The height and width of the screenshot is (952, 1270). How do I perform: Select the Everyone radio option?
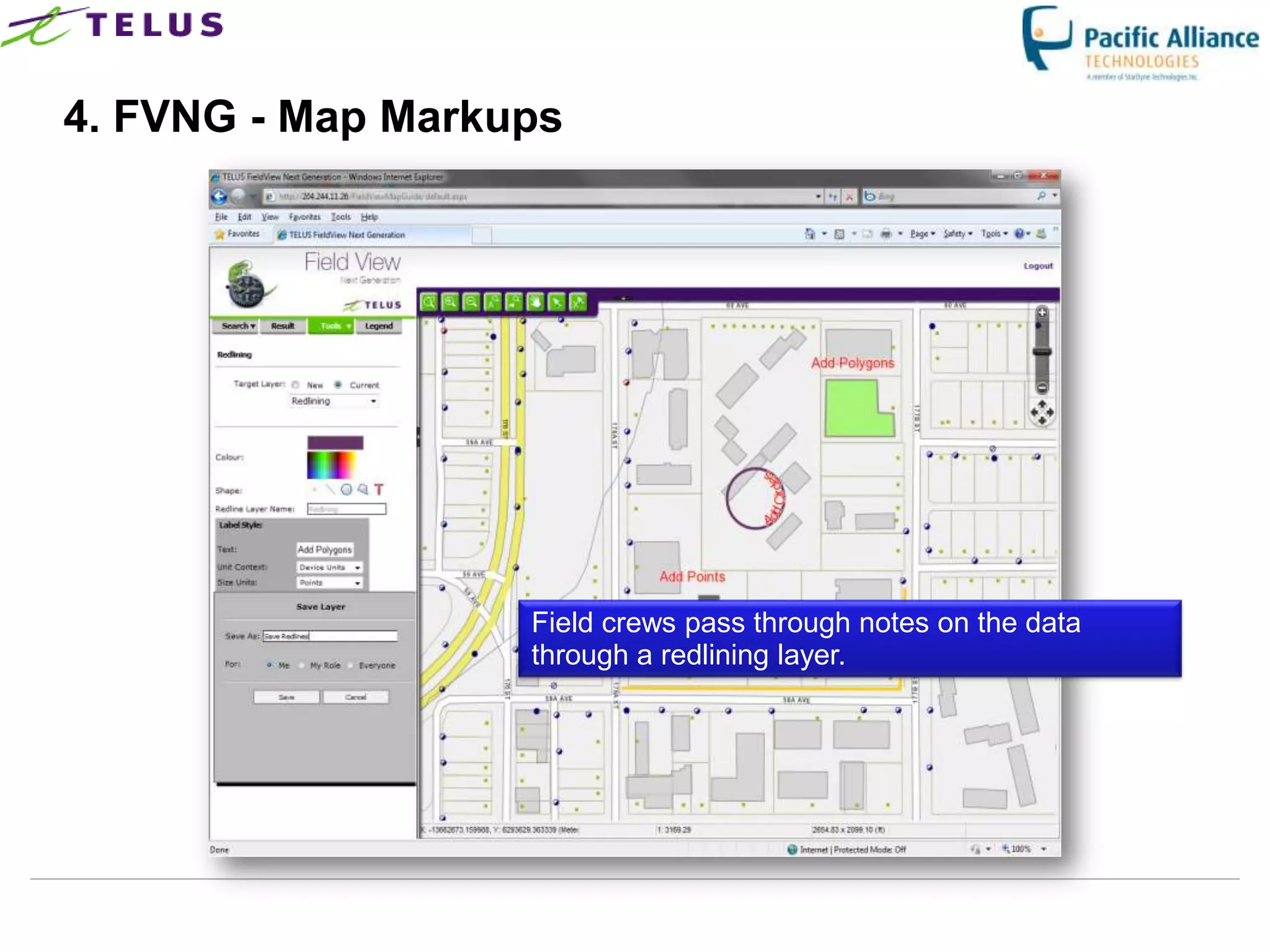(x=351, y=665)
